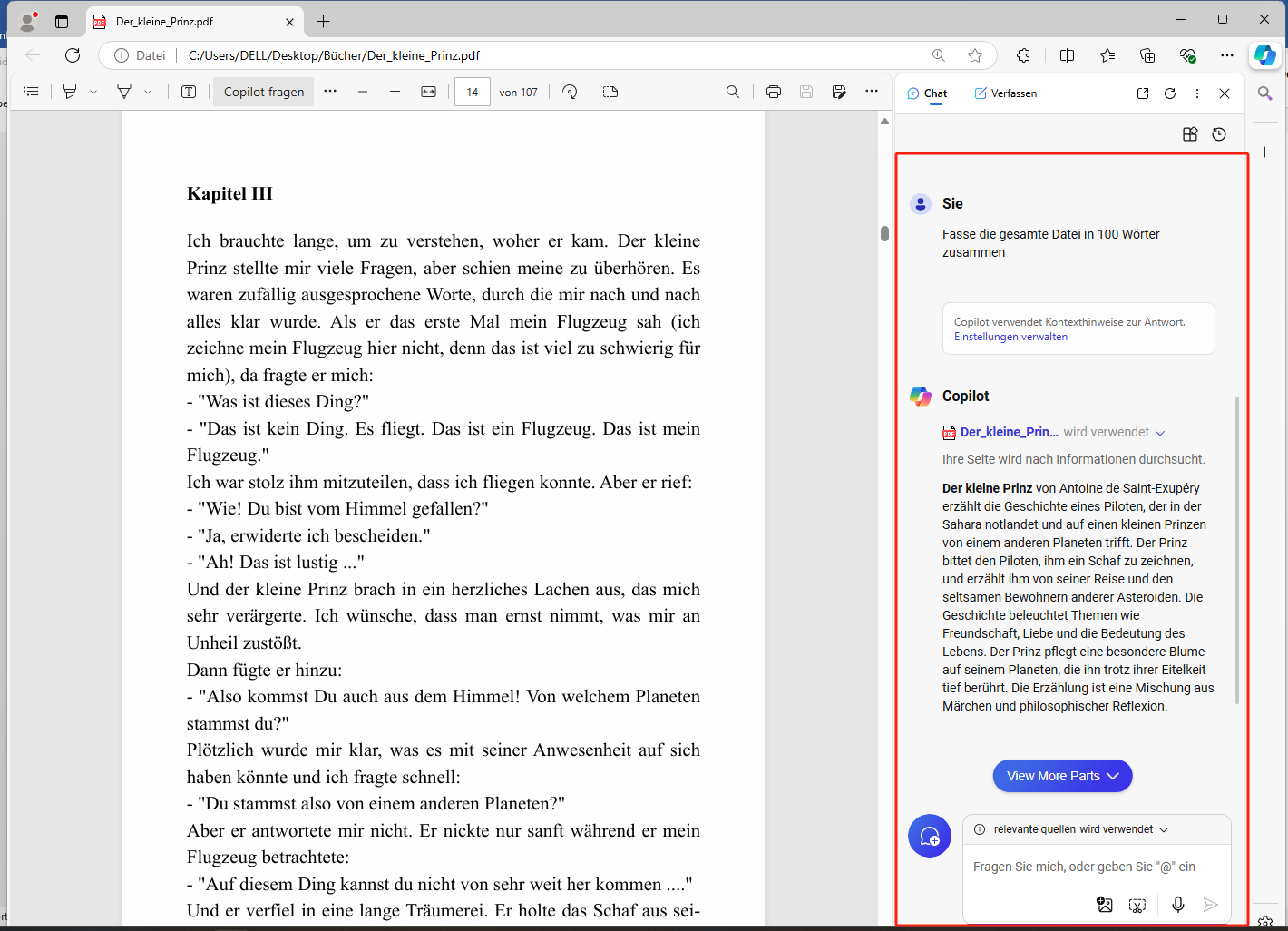The image size is (1288, 931).
Task: Open the Copilot plugins icon
Action: tap(1190, 134)
